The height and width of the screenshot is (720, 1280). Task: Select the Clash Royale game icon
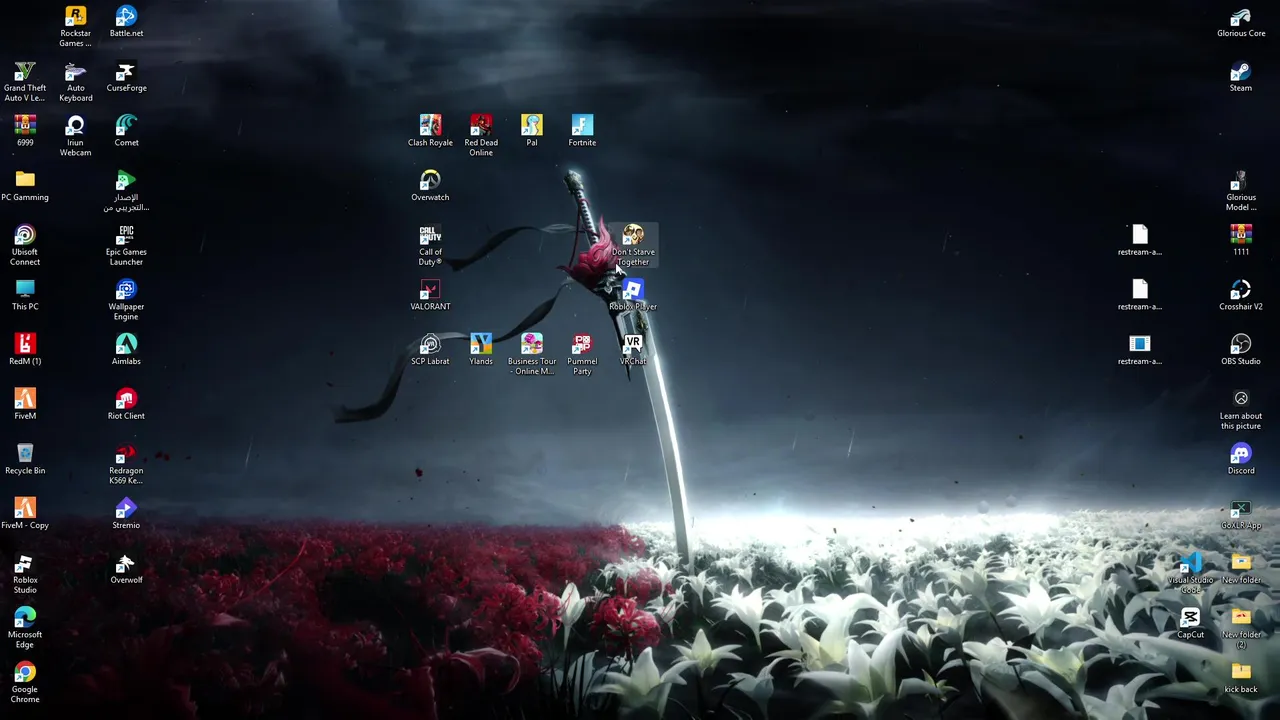tap(430, 130)
